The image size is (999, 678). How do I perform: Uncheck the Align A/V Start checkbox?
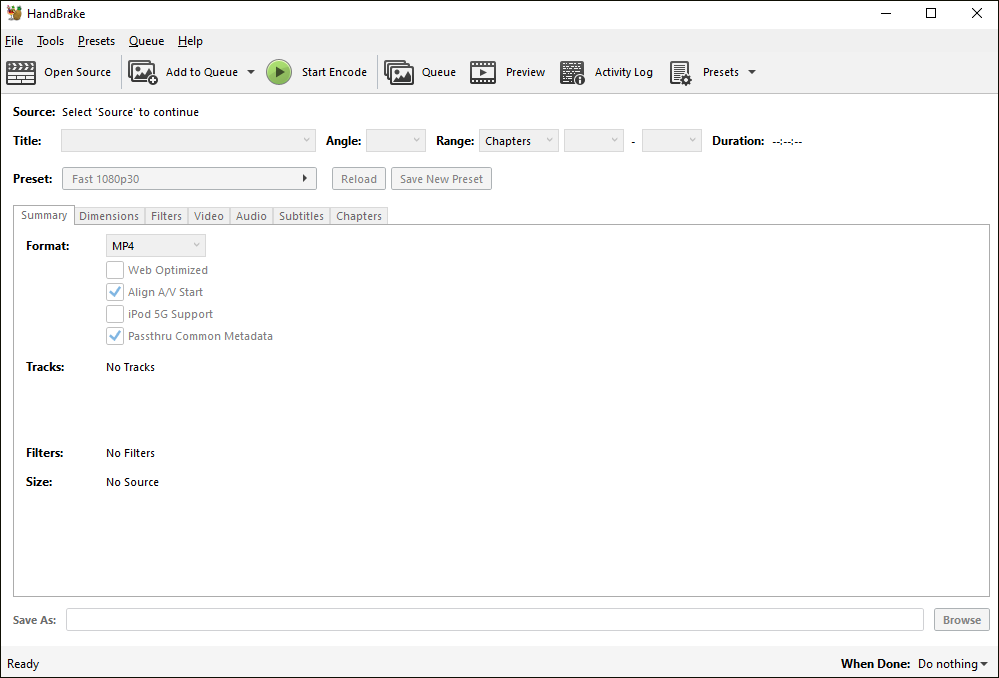115,292
